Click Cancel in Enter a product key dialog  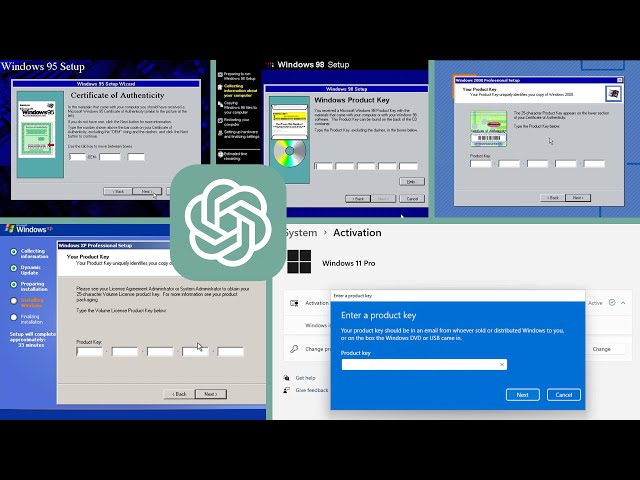(x=564, y=395)
